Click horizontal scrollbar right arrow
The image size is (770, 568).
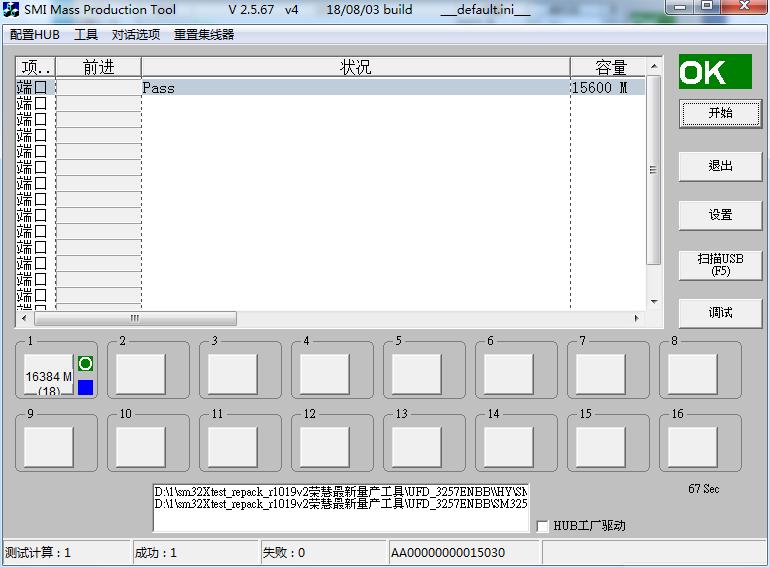coord(637,318)
